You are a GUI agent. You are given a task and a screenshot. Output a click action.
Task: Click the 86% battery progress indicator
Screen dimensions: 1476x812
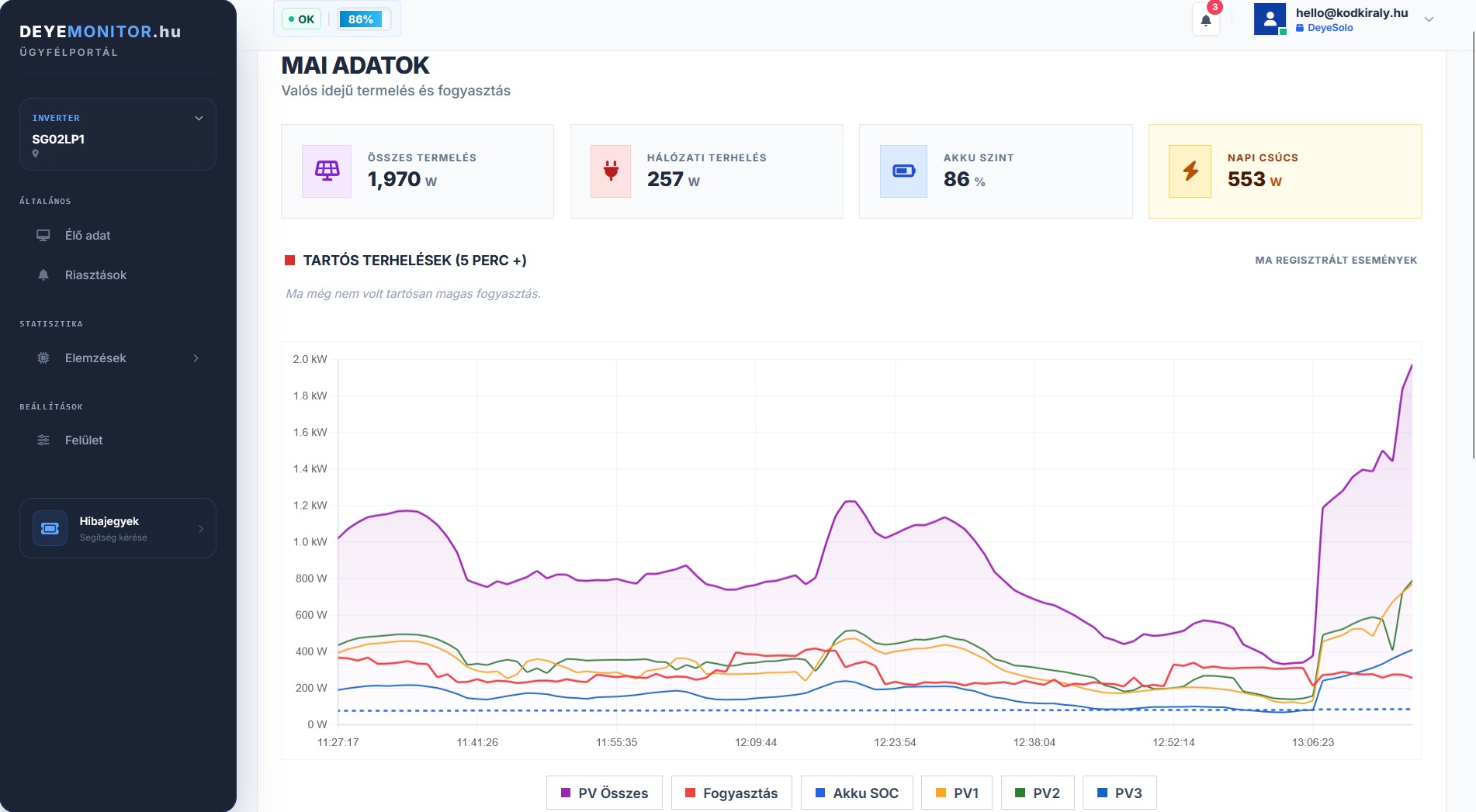pos(361,19)
